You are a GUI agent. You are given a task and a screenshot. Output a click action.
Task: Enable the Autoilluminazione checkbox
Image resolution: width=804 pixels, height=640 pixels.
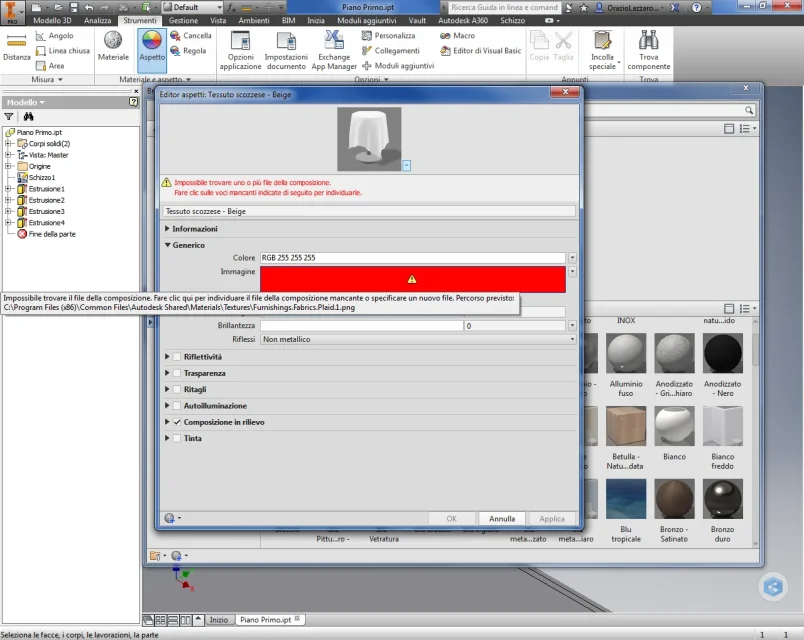coord(177,406)
